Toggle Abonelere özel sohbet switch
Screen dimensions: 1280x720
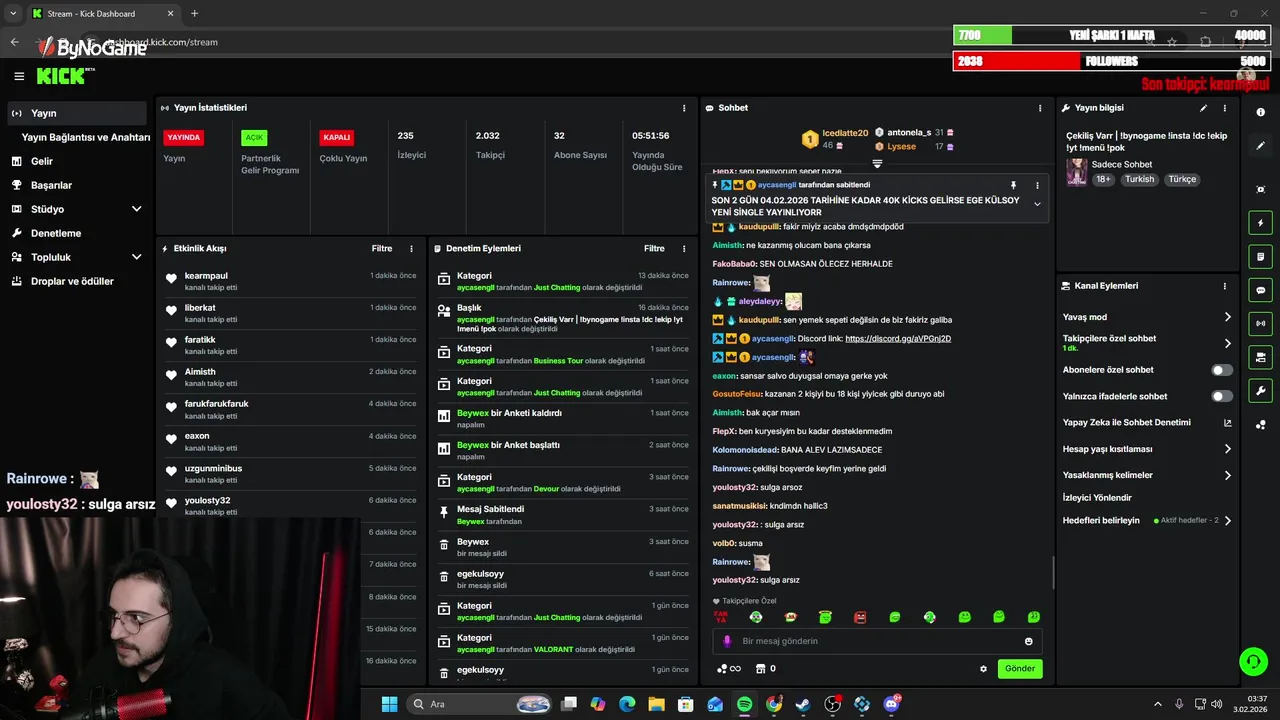point(1222,370)
